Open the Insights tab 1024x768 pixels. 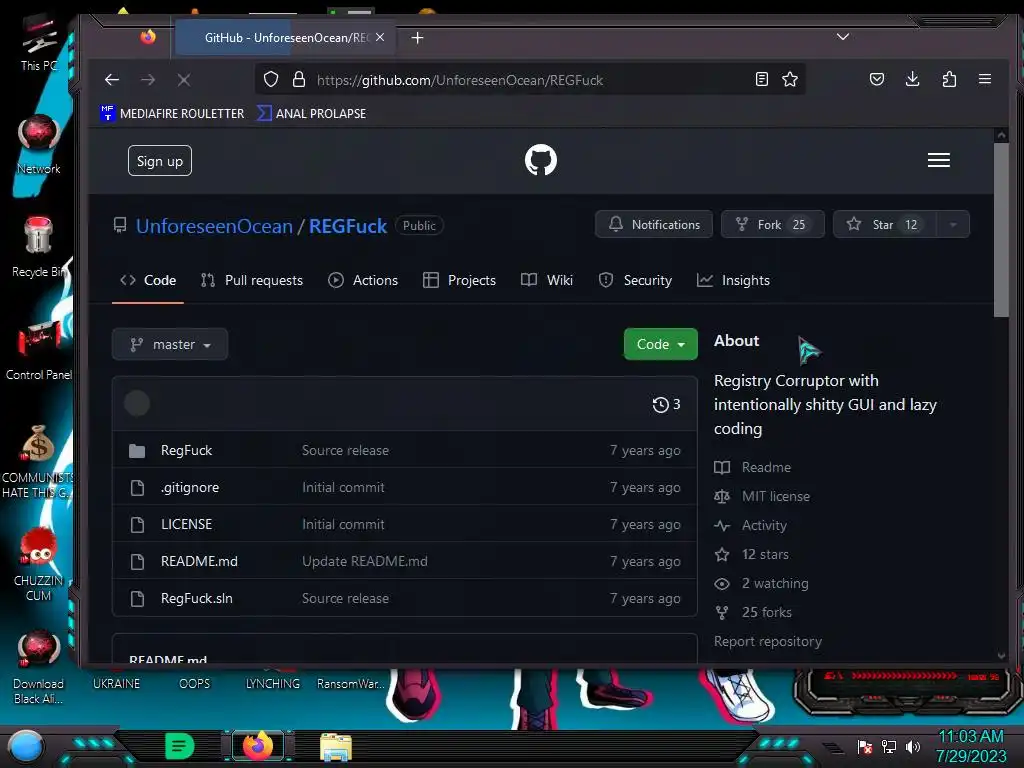click(733, 280)
